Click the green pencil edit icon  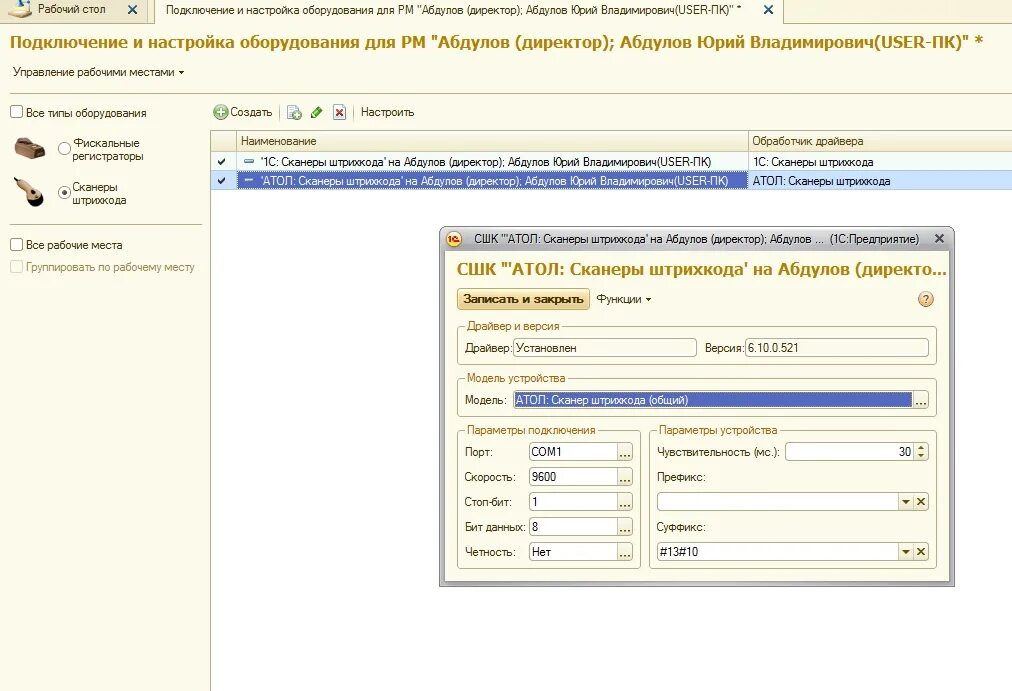[316, 112]
